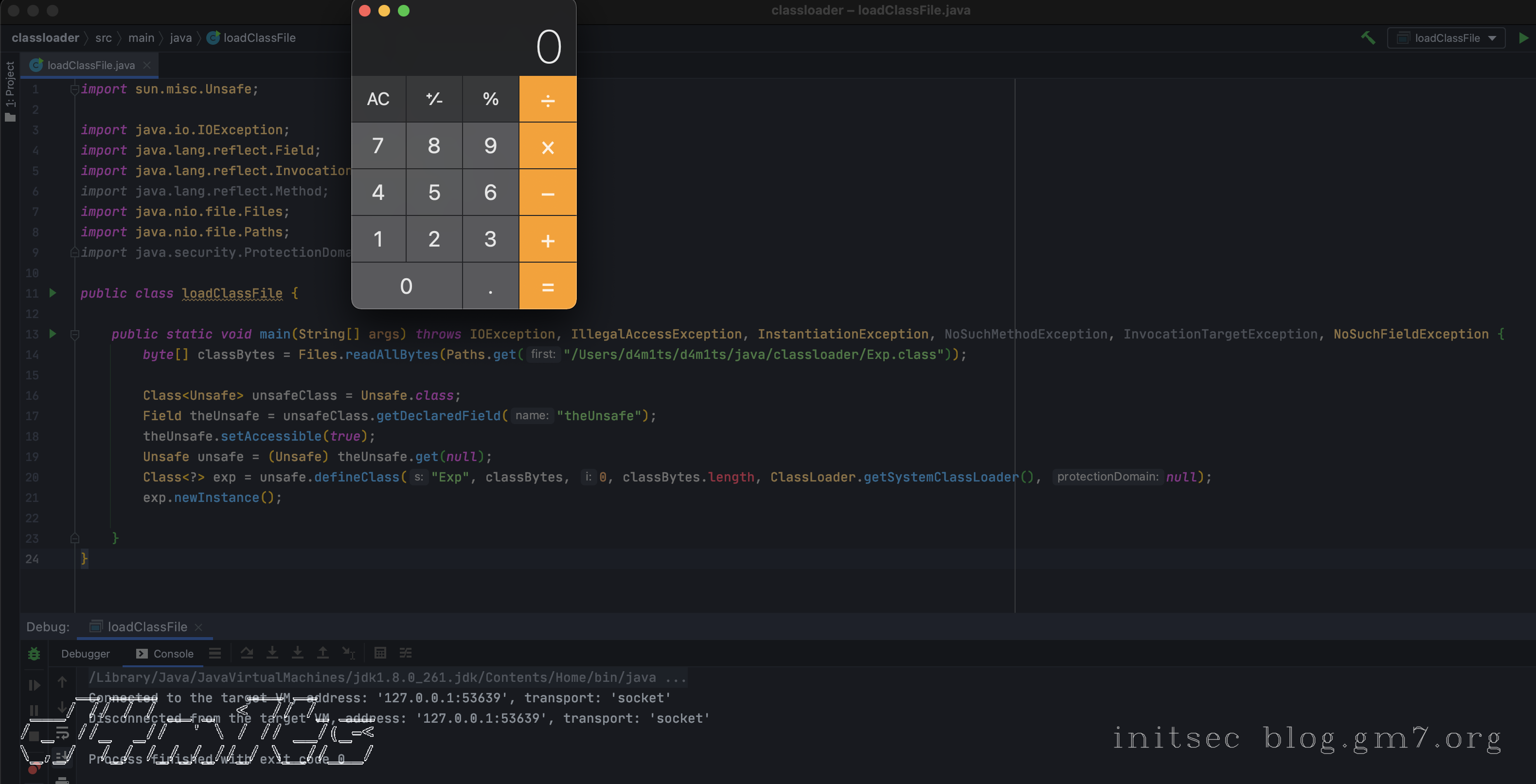The image size is (1536, 784).
Task: Click the Show Execution Point icon
Action: point(214,653)
